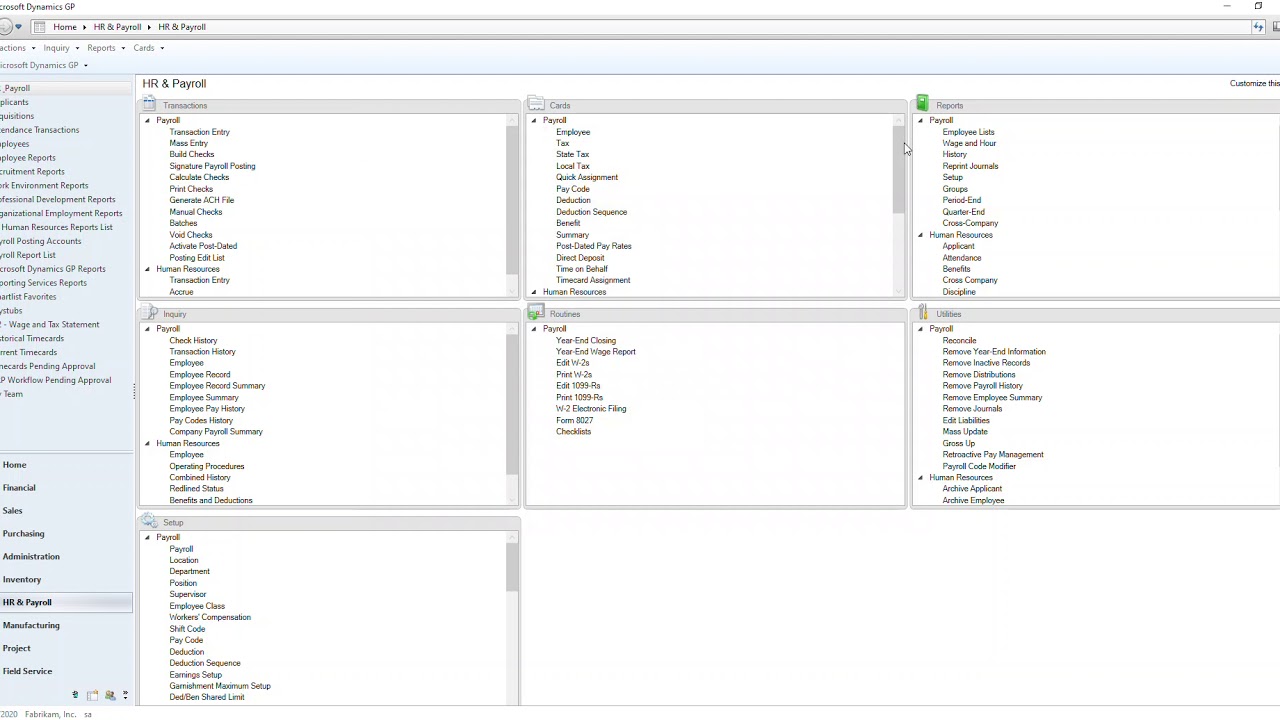The image size is (1280, 720).
Task: Click Home in the breadcrumb path
Action: click(64, 27)
